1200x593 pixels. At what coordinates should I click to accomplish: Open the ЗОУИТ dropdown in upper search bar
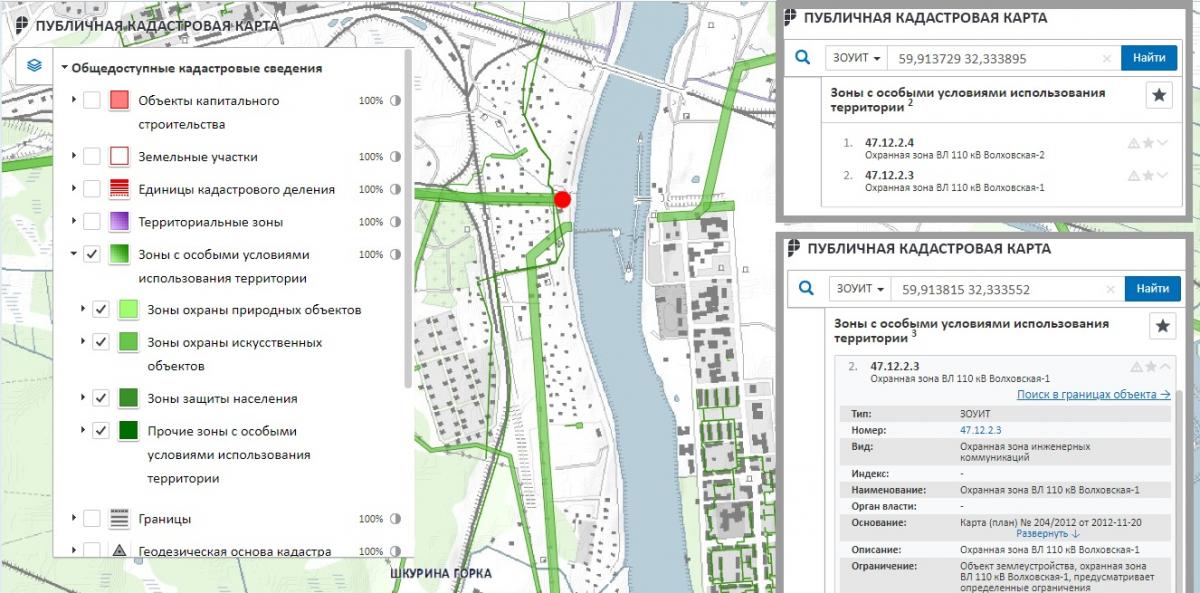[858, 58]
